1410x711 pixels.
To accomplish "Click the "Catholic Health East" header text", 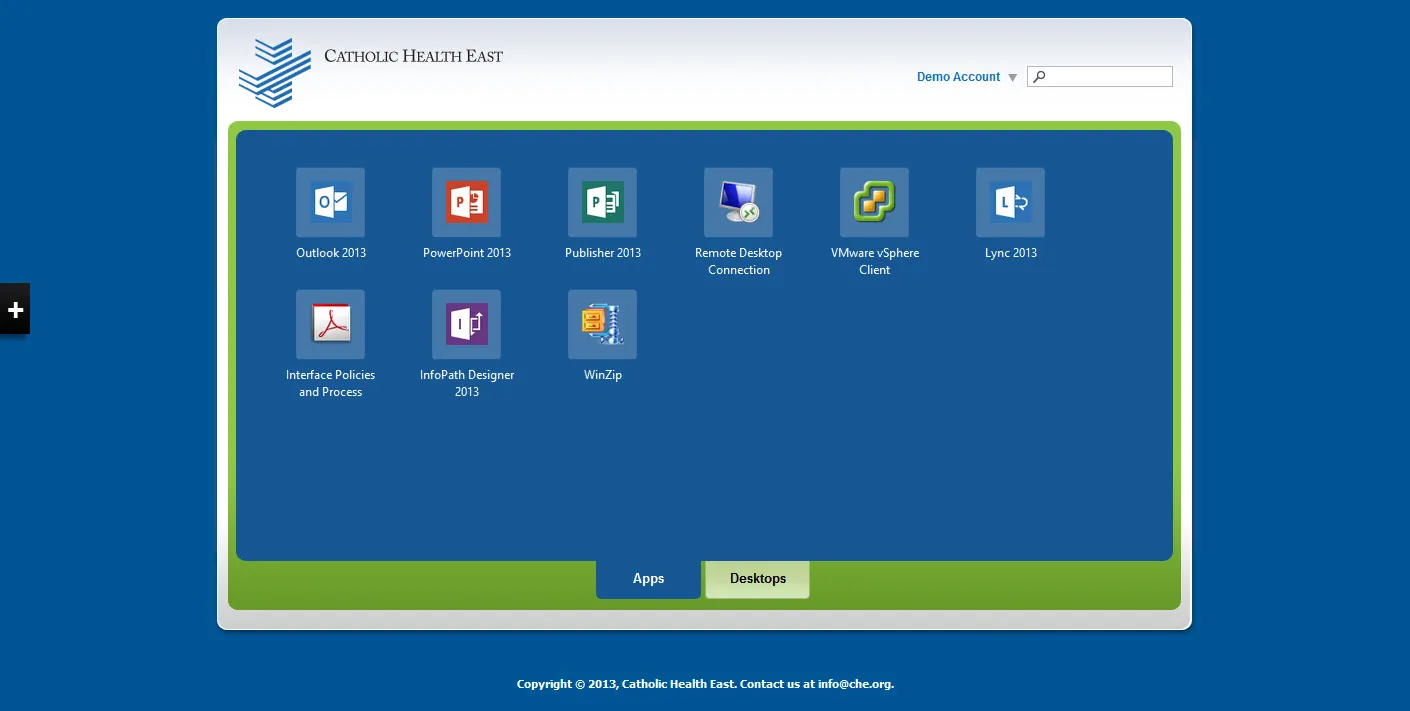I will click(x=413, y=56).
